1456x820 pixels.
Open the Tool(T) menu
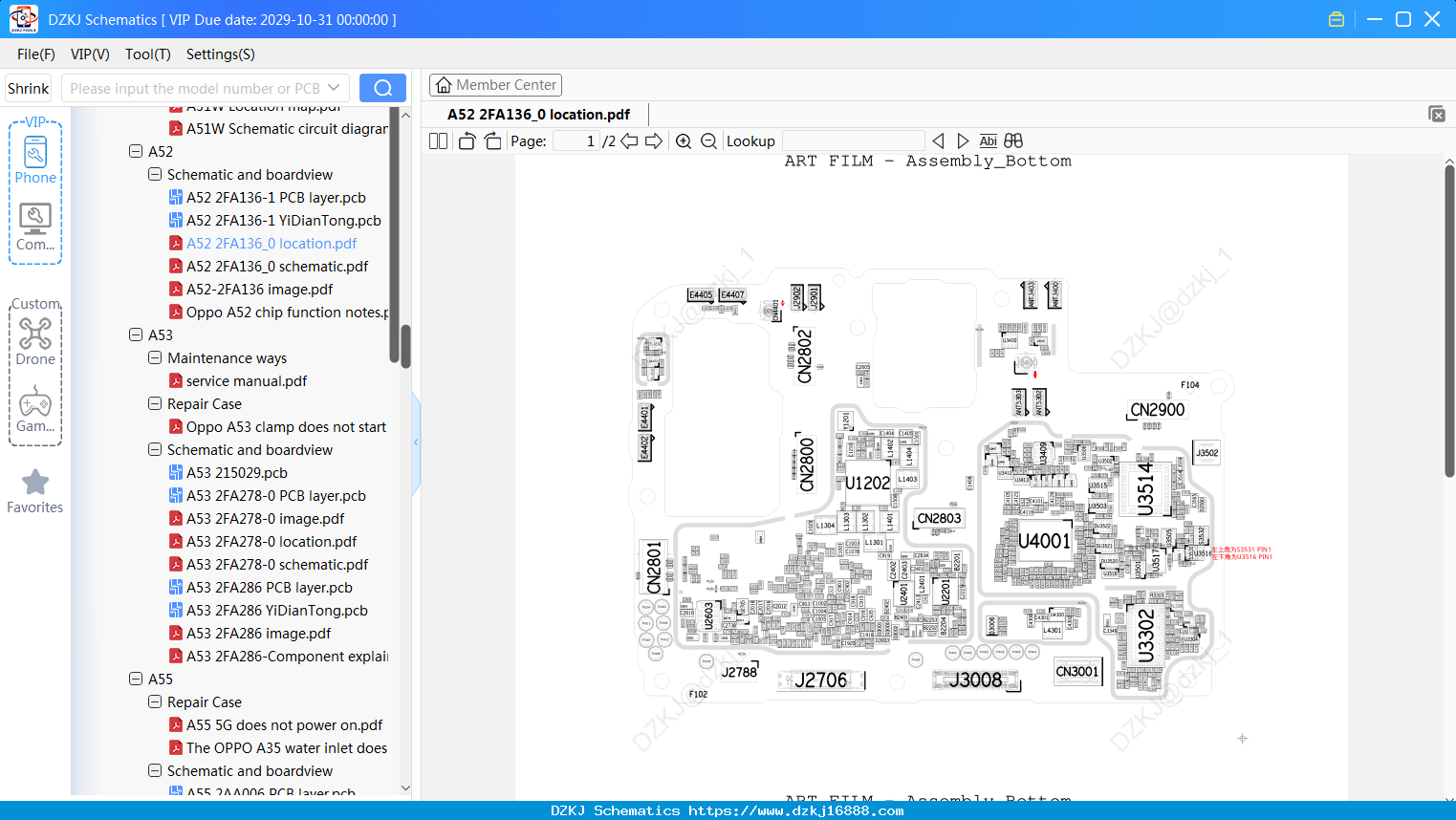[148, 54]
